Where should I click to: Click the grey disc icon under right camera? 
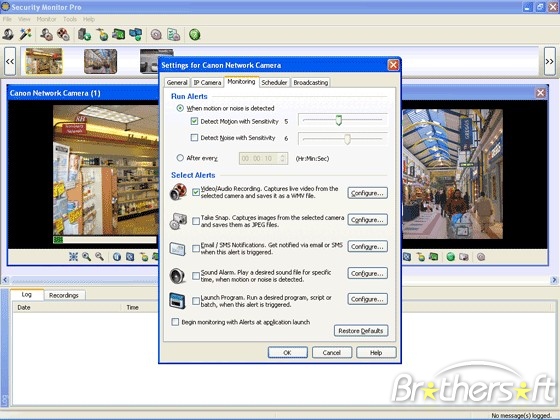pos(481,257)
